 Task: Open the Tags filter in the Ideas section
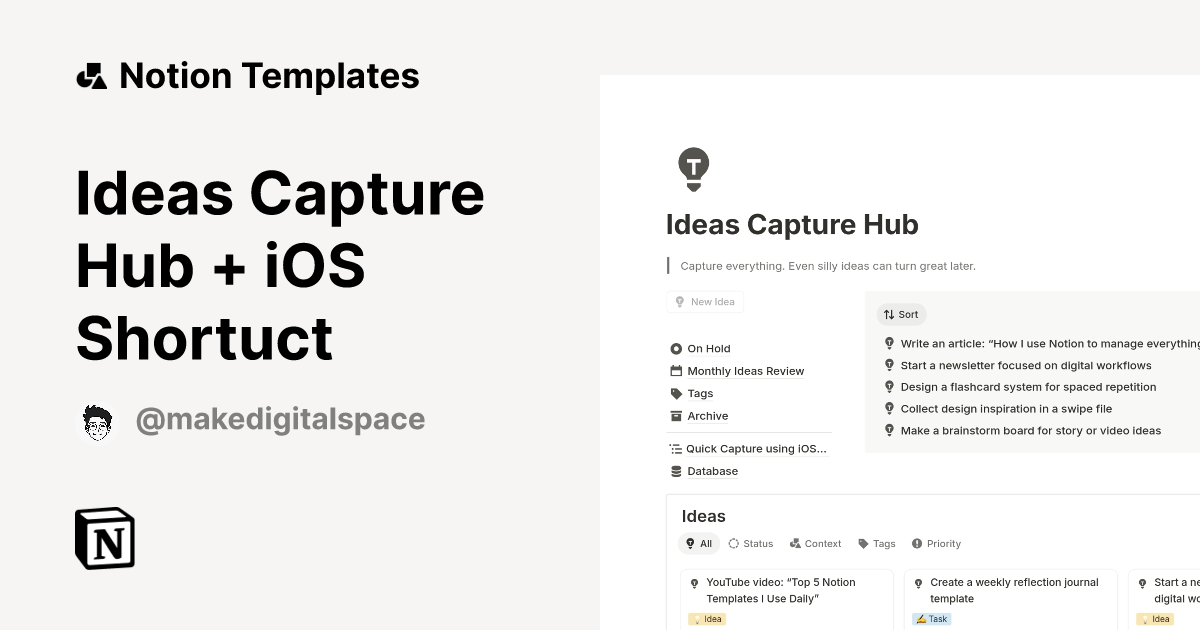point(876,543)
